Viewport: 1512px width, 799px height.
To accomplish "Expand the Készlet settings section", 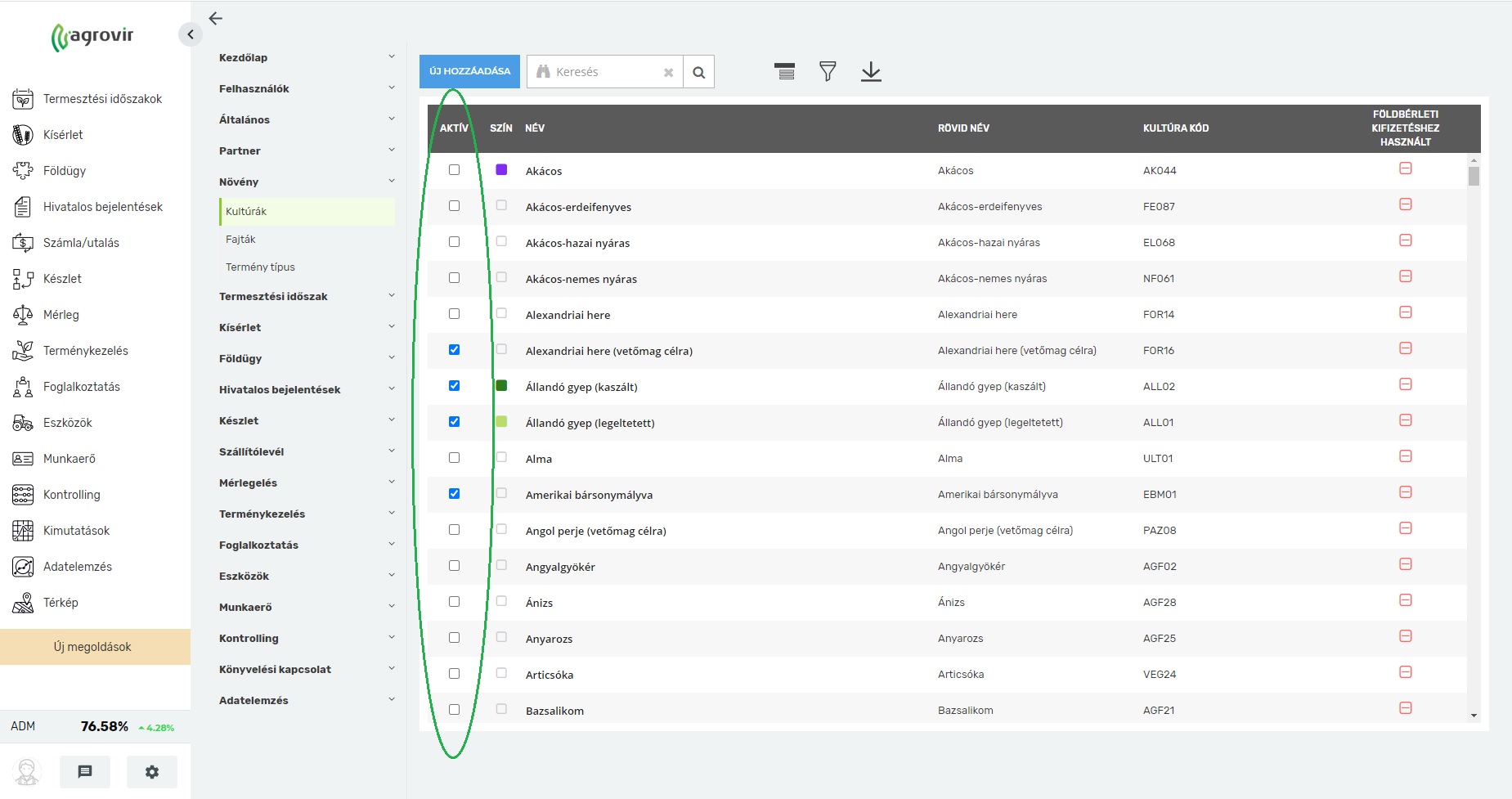I will pos(306,420).
